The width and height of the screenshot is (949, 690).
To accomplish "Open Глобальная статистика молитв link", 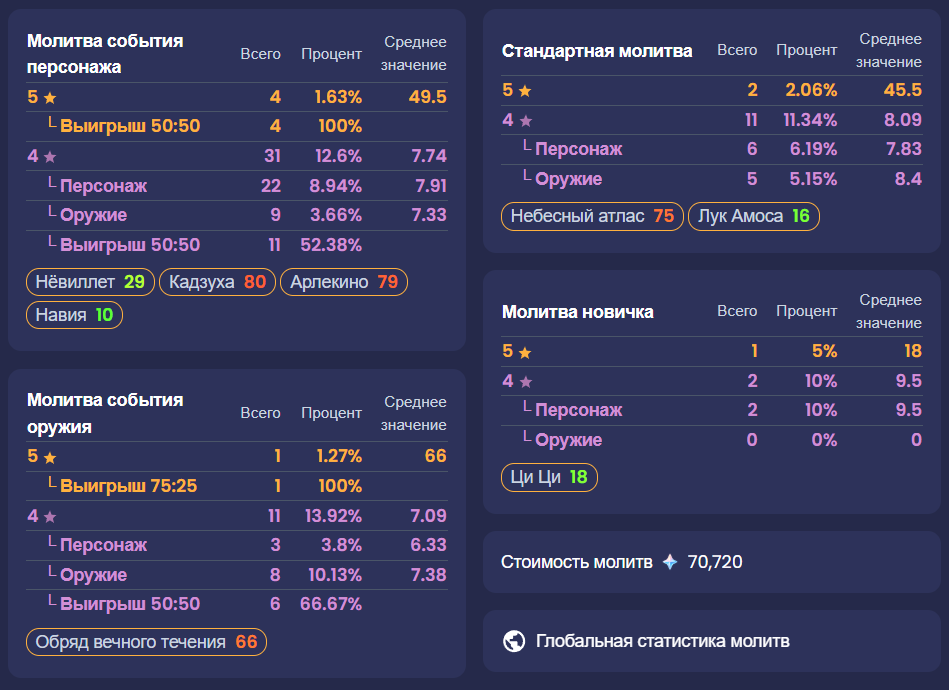I will (x=662, y=641).
